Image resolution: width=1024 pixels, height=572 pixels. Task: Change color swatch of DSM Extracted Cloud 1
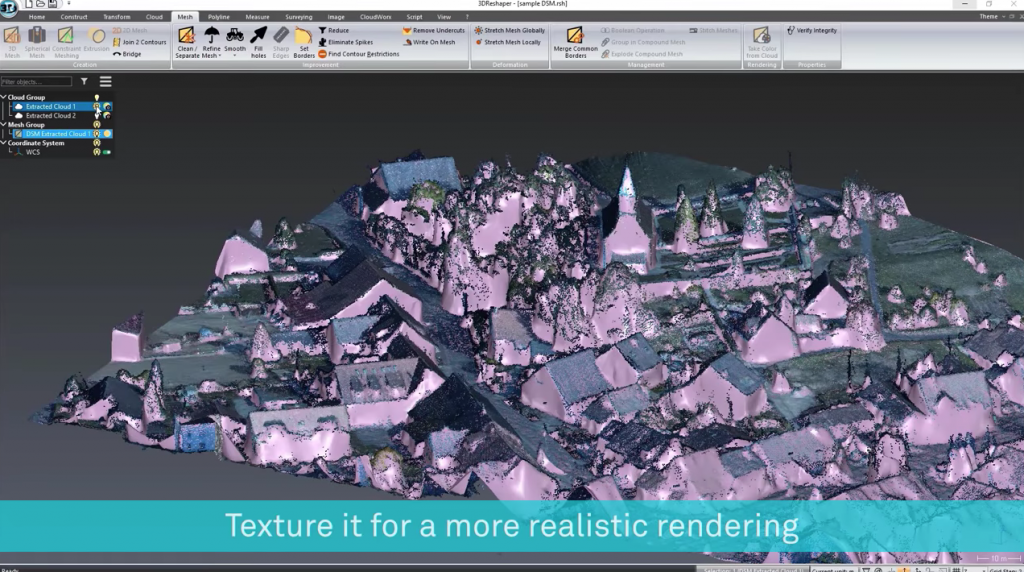click(x=107, y=134)
